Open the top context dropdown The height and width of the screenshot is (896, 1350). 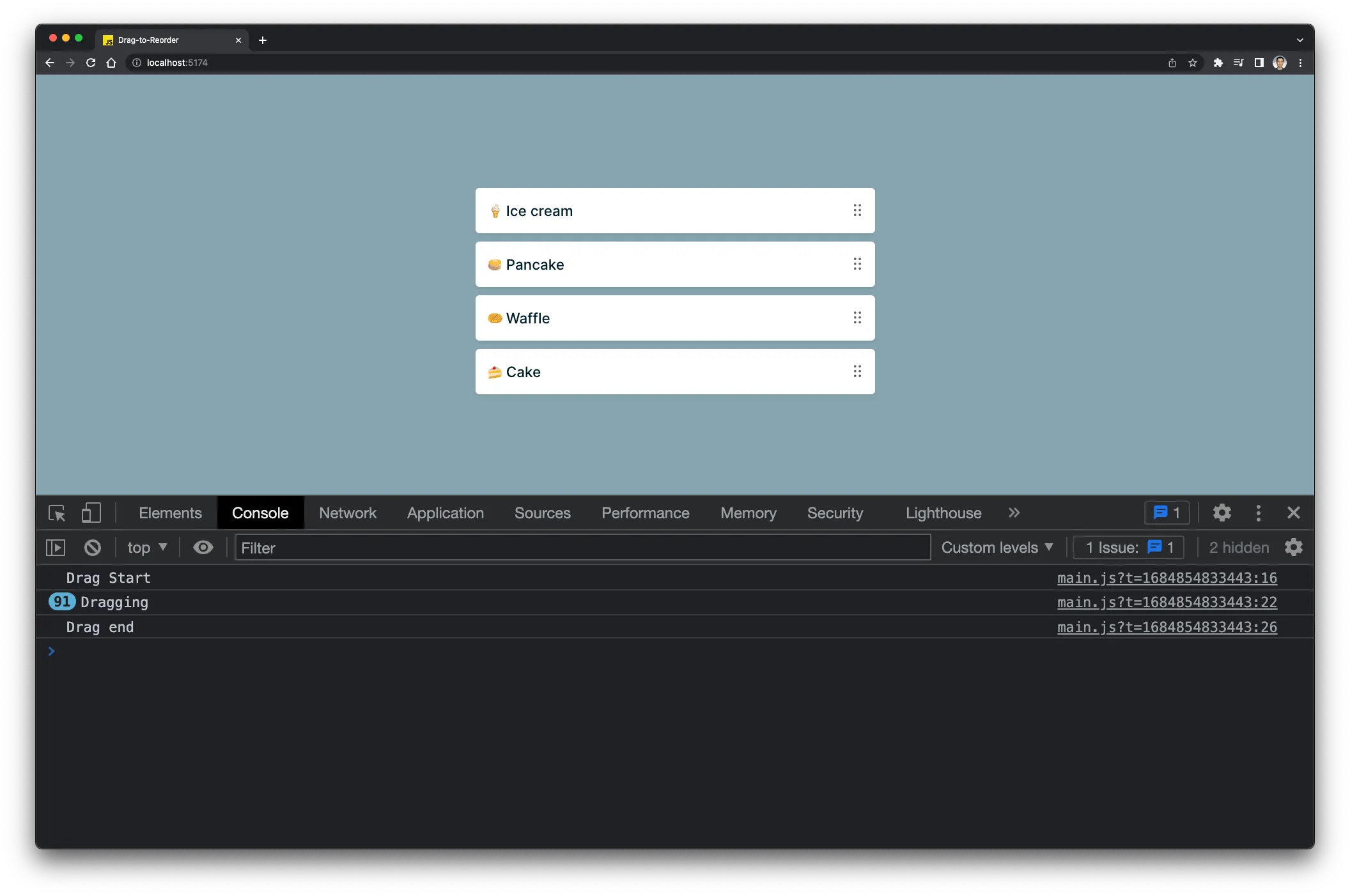coord(147,548)
